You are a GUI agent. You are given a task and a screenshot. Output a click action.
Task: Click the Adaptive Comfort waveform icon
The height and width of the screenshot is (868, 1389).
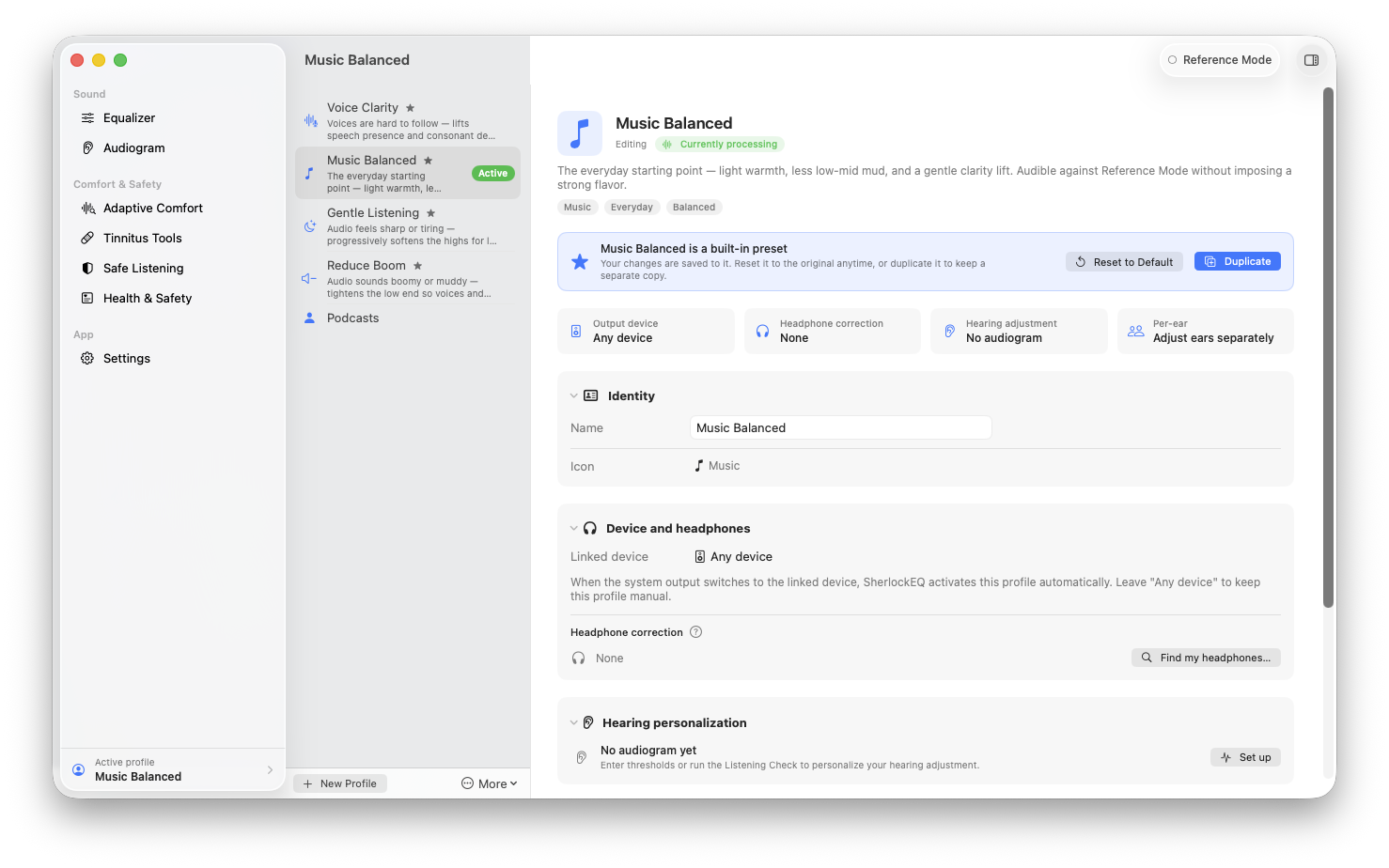point(87,209)
